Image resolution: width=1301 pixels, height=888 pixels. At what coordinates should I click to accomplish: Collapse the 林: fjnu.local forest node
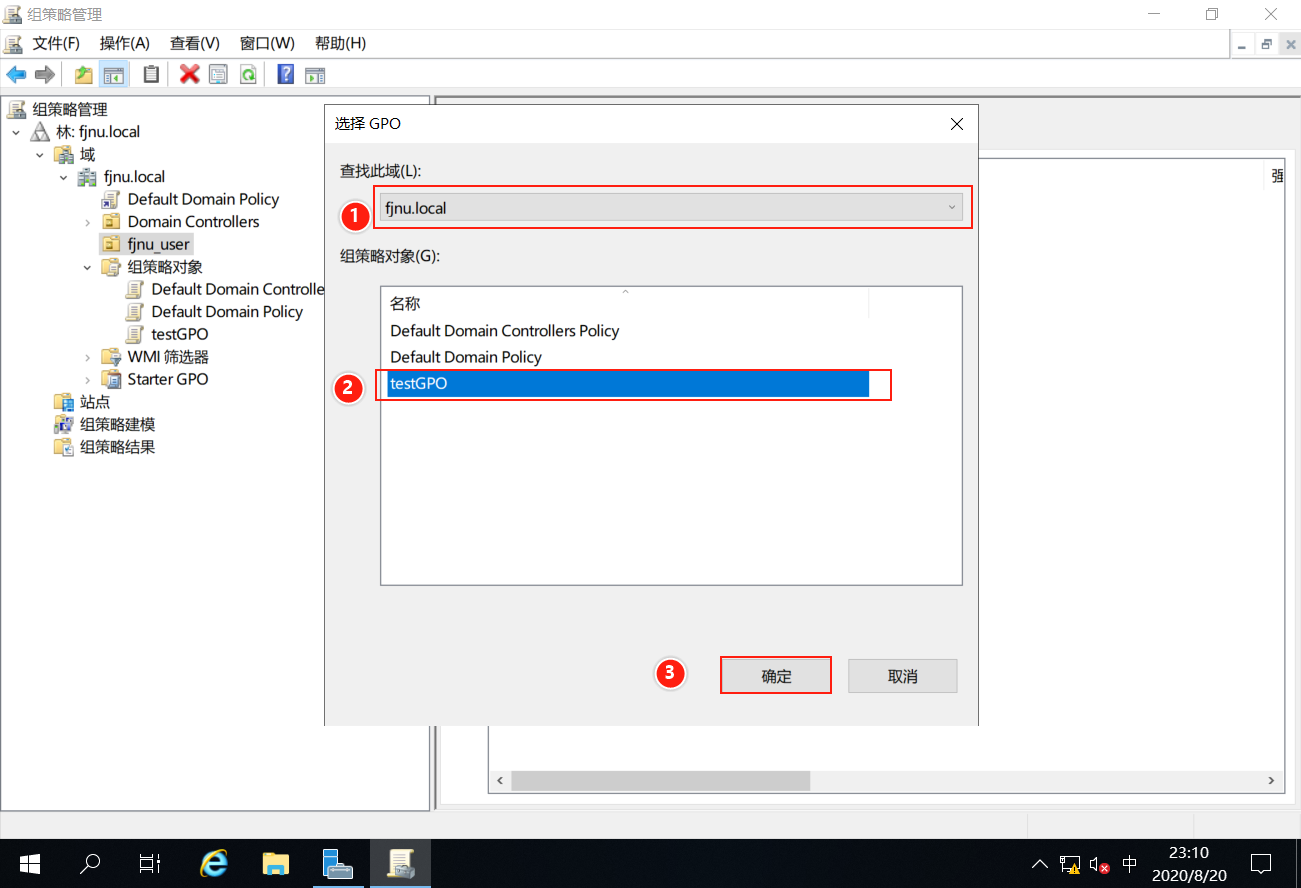tap(16, 132)
